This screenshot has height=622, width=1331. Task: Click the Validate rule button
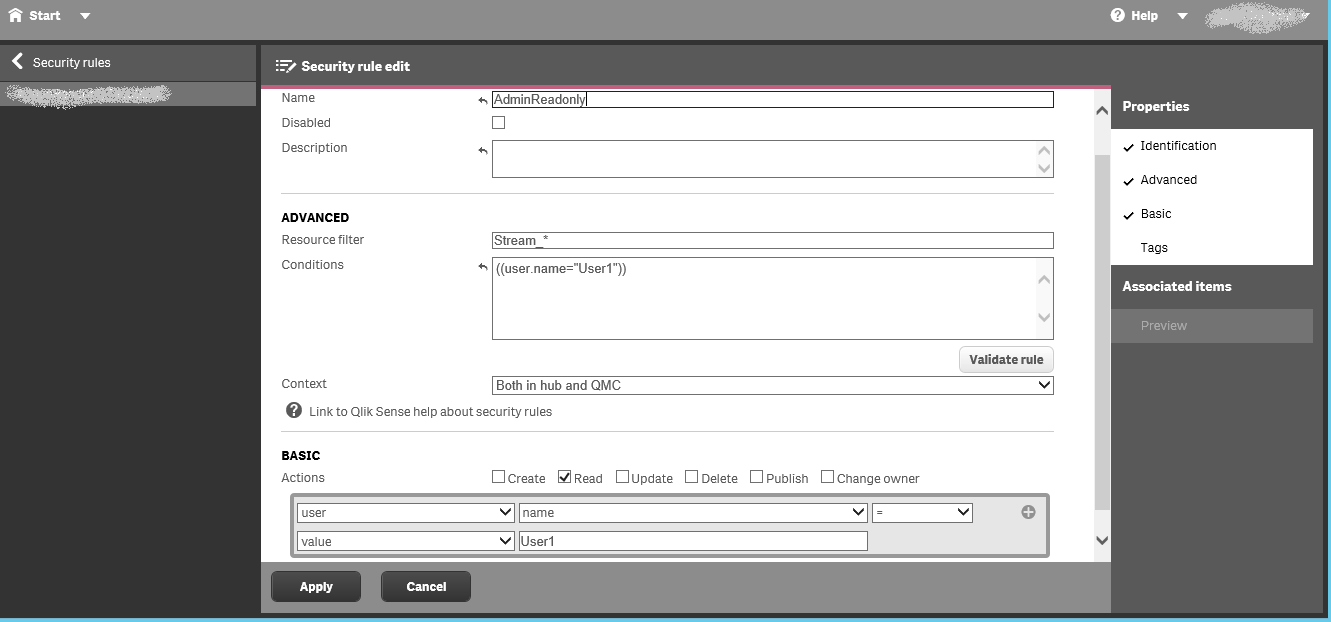(x=1005, y=359)
